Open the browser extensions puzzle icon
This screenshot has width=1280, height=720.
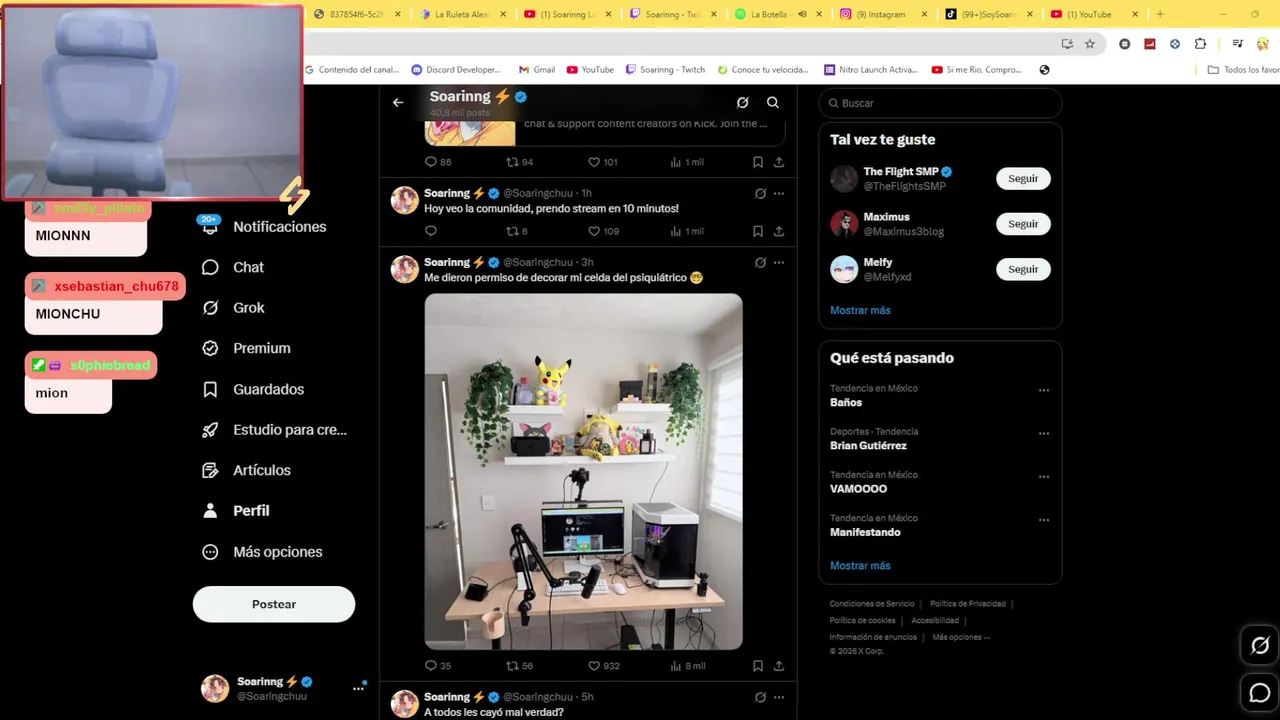[1200, 44]
